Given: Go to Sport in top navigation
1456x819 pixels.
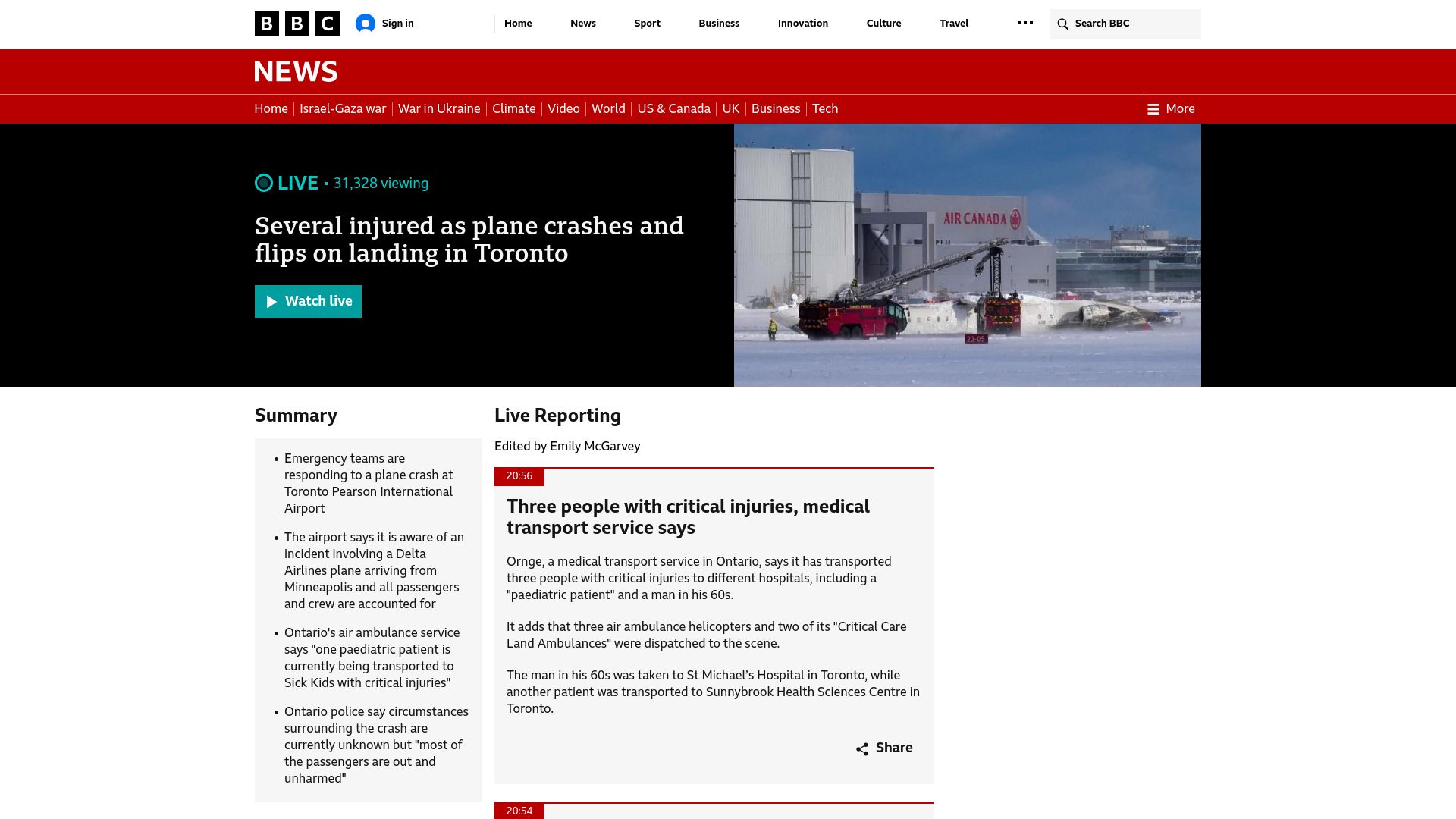Looking at the screenshot, I should 647,24.
